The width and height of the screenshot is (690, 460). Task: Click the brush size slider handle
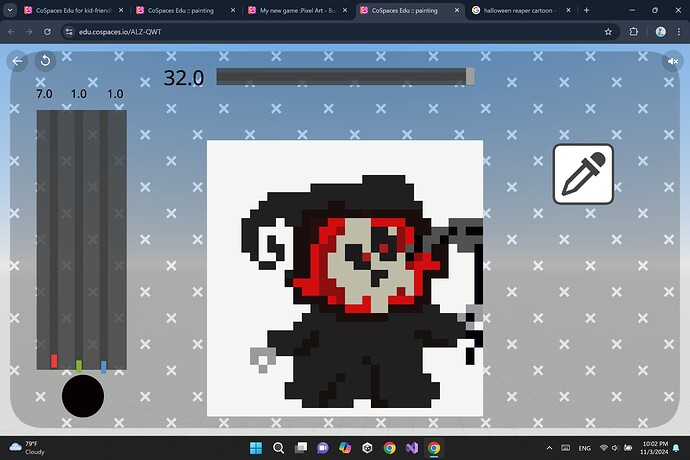470,77
